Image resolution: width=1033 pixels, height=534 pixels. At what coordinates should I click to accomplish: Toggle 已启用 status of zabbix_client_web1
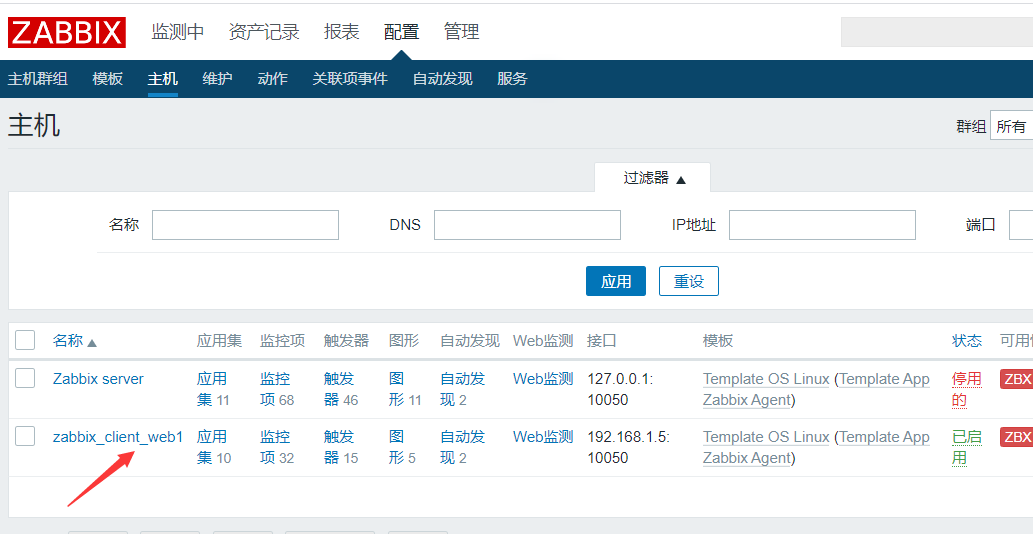(x=966, y=447)
